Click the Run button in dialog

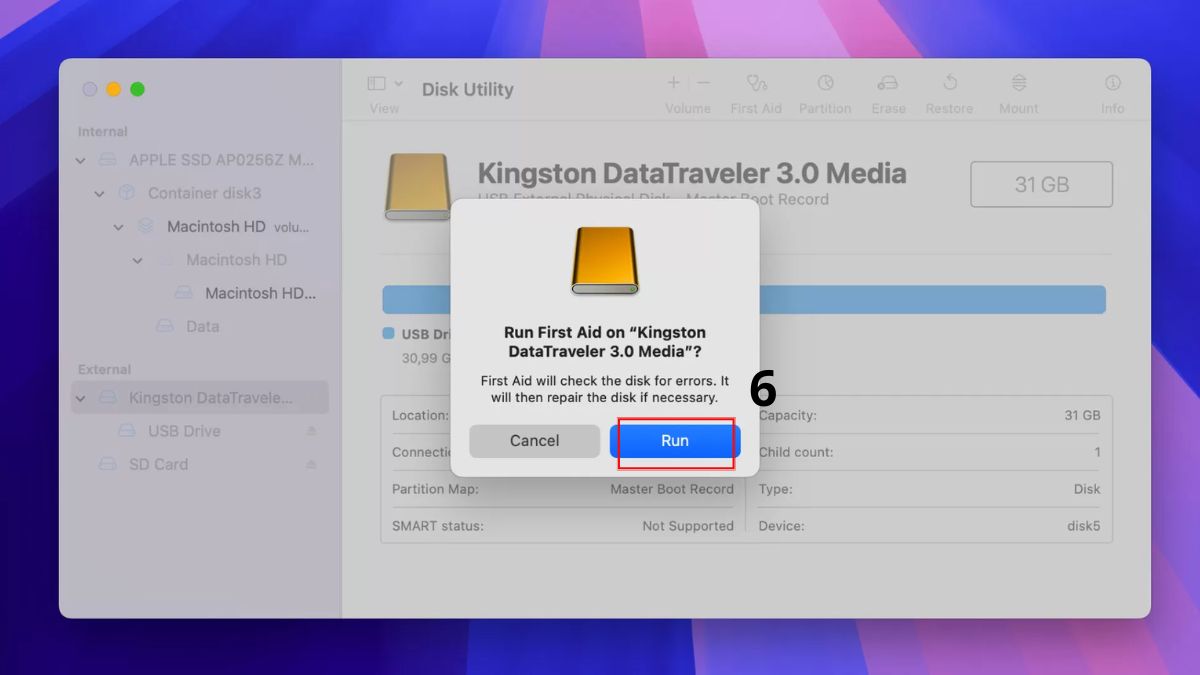point(675,441)
